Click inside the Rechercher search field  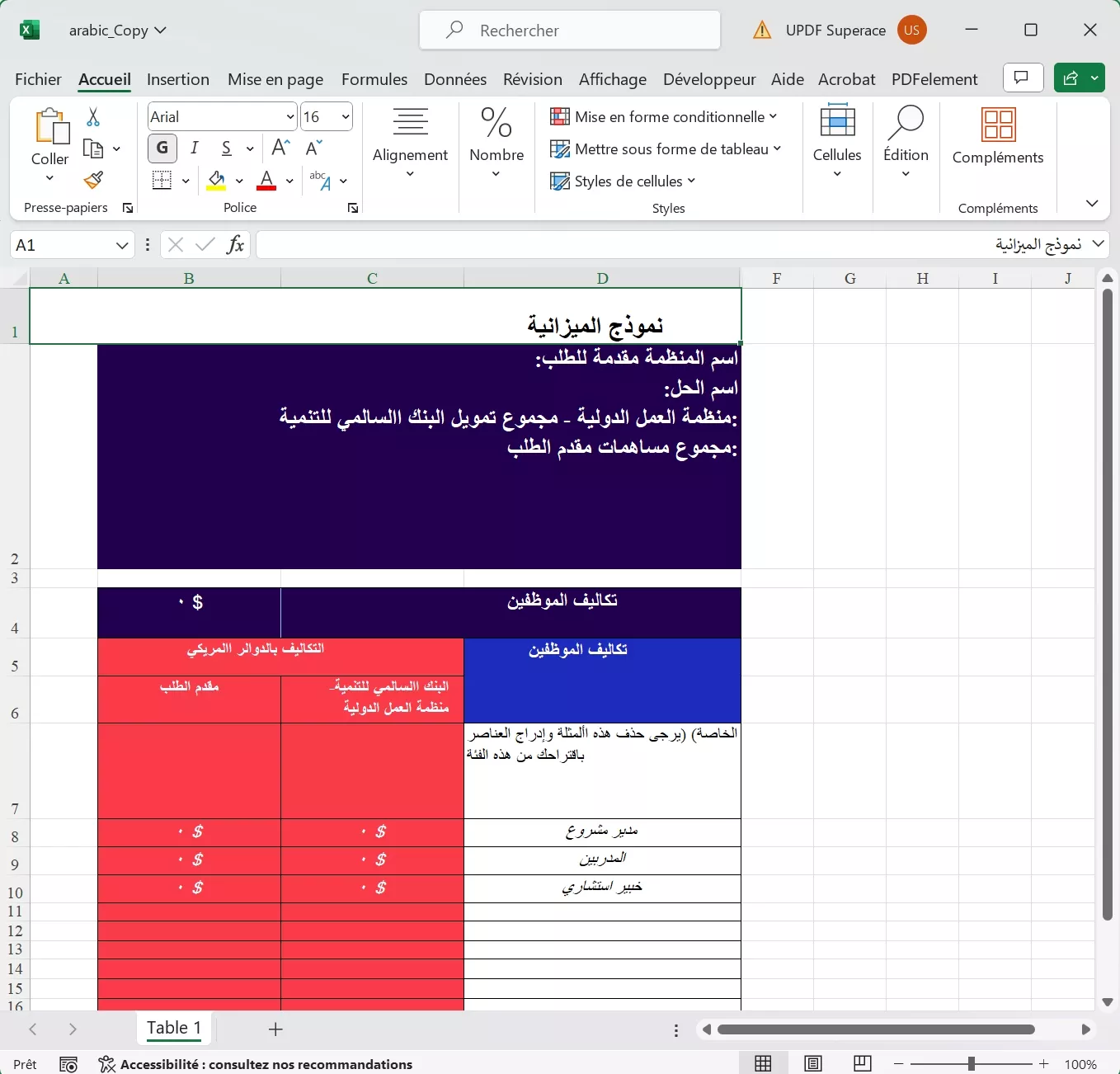[x=569, y=30]
